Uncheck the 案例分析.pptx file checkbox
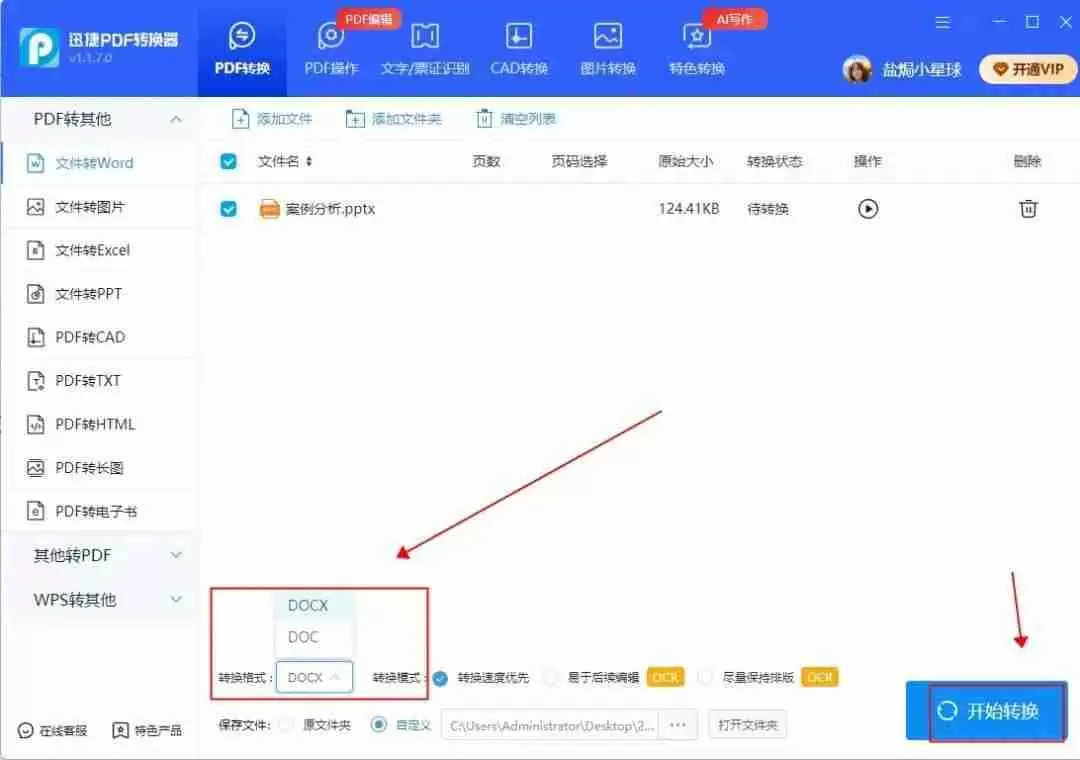This screenshot has height=760, width=1080. point(228,209)
